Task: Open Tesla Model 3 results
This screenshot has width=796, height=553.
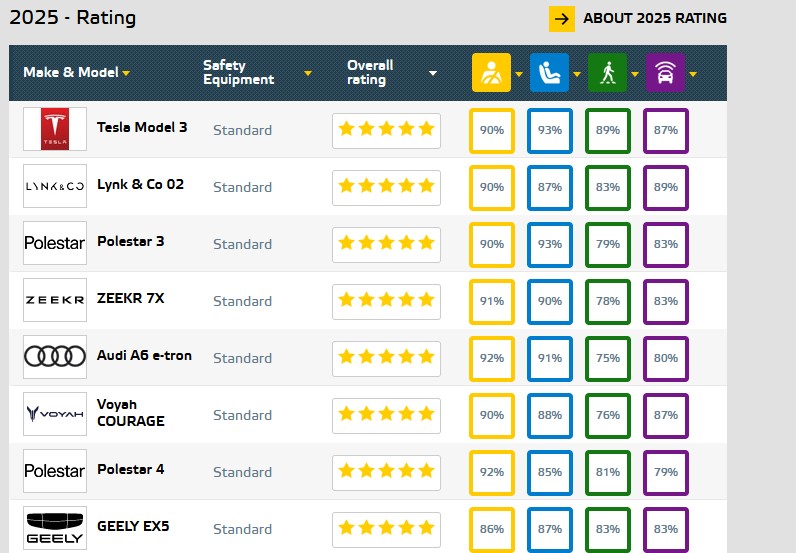Action: [142, 127]
